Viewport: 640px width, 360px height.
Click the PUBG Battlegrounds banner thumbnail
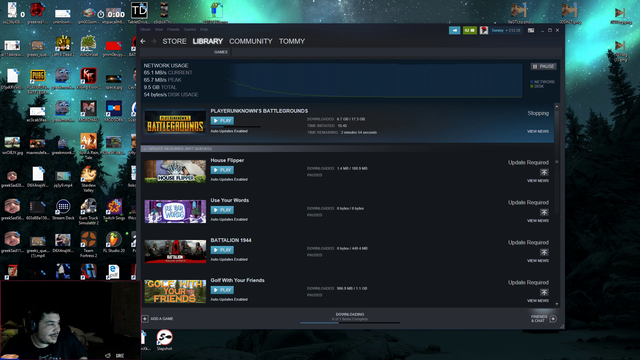(x=175, y=121)
